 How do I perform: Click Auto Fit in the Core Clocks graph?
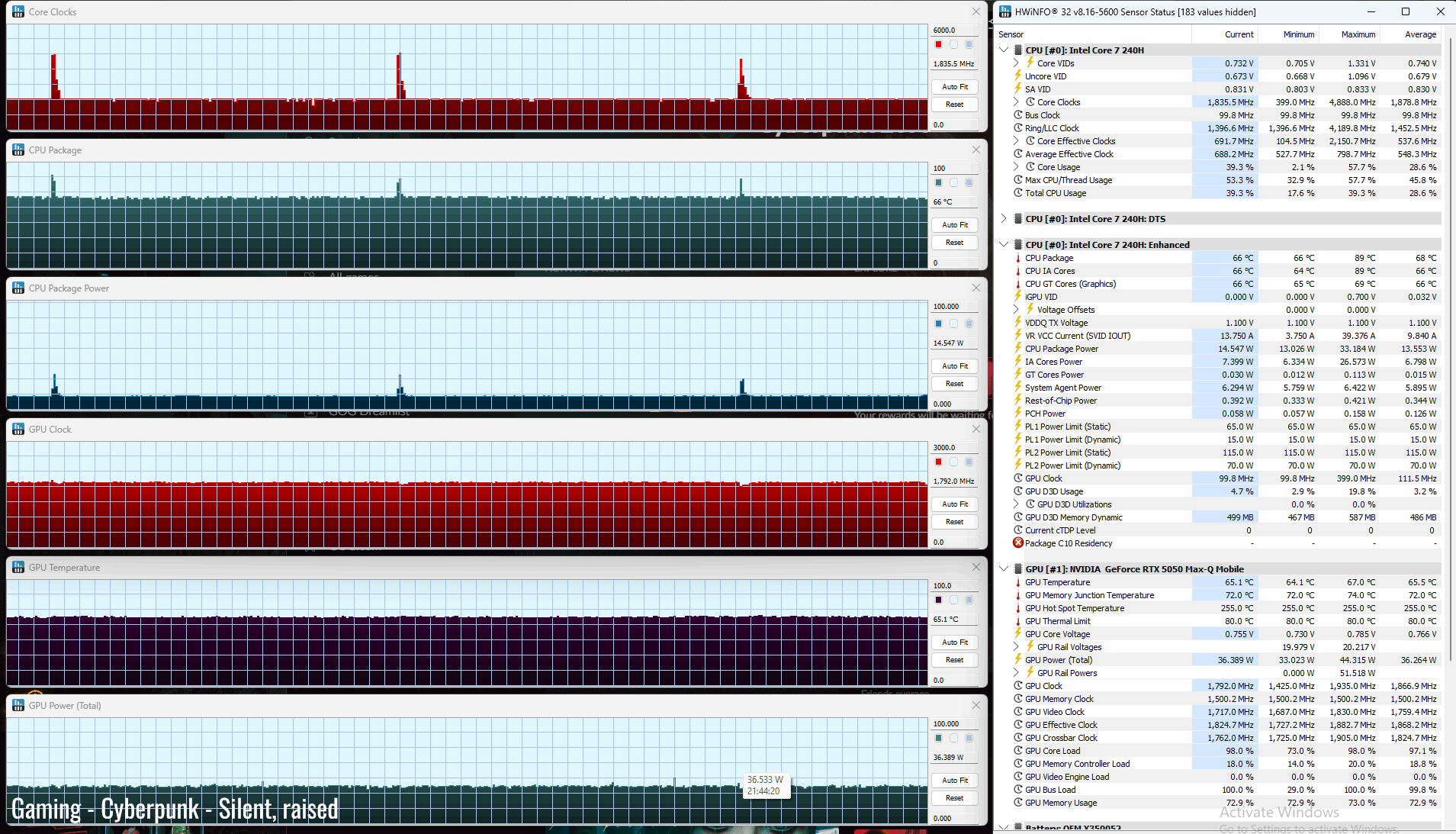[x=954, y=87]
